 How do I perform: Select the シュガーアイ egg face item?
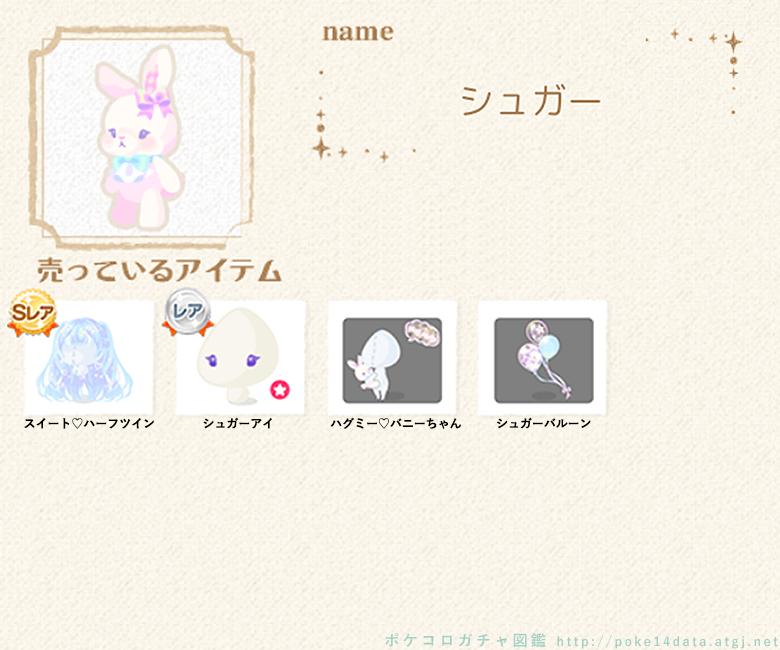pyautogui.click(x=238, y=356)
